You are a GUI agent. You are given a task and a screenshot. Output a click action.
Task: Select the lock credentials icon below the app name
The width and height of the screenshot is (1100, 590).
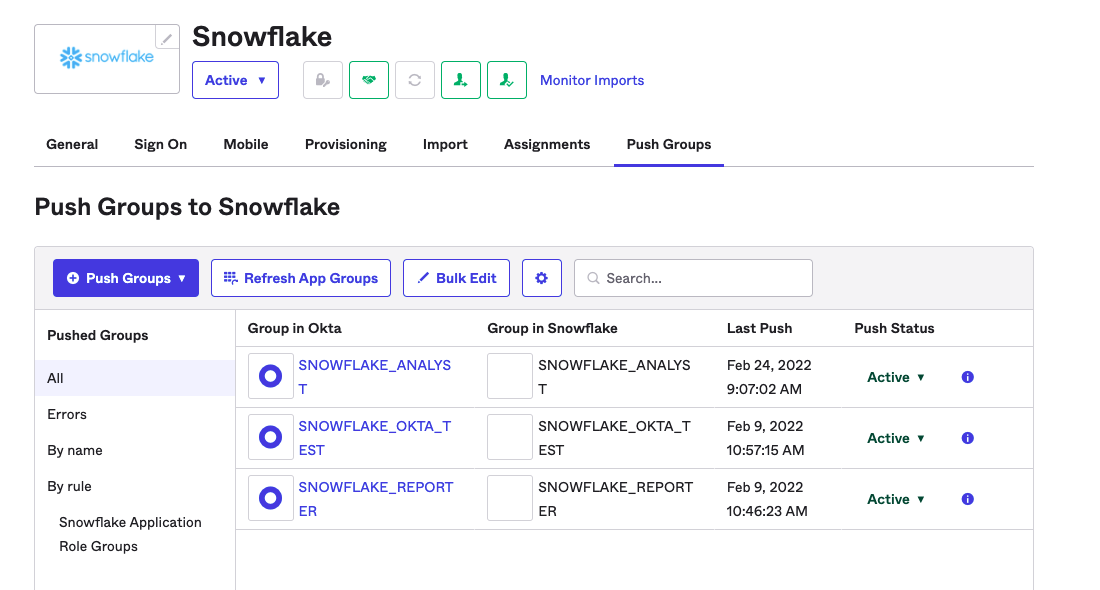pyautogui.click(x=322, y=79)
